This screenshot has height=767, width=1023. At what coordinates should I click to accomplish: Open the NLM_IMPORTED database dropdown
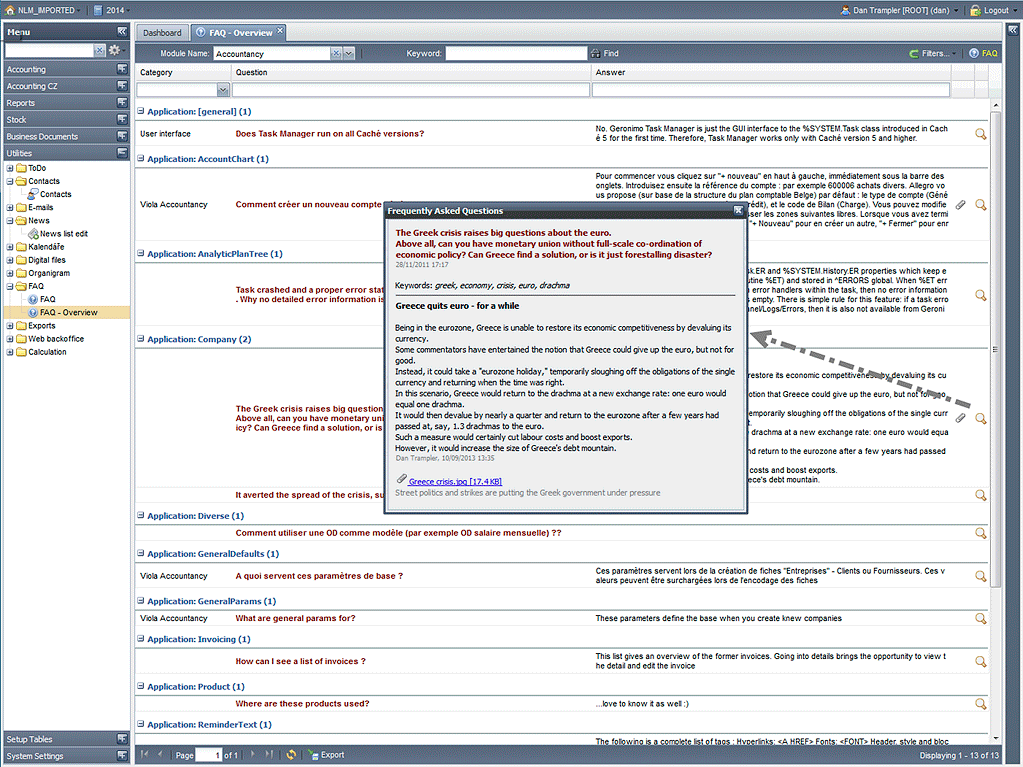42,10
